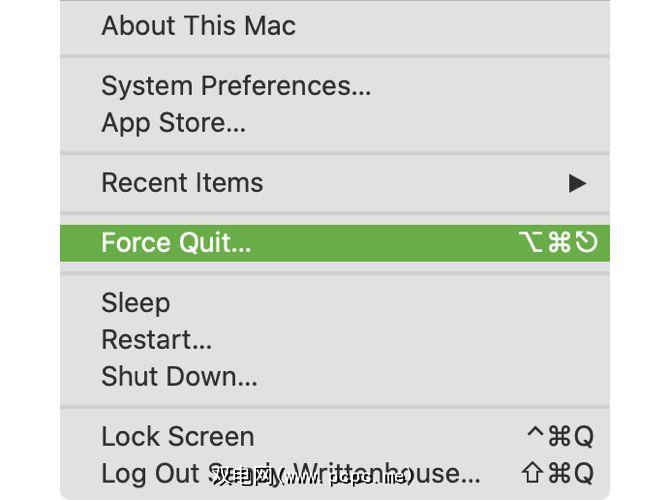
Task: Open About This Mac
Action: (x=198, y=25)
